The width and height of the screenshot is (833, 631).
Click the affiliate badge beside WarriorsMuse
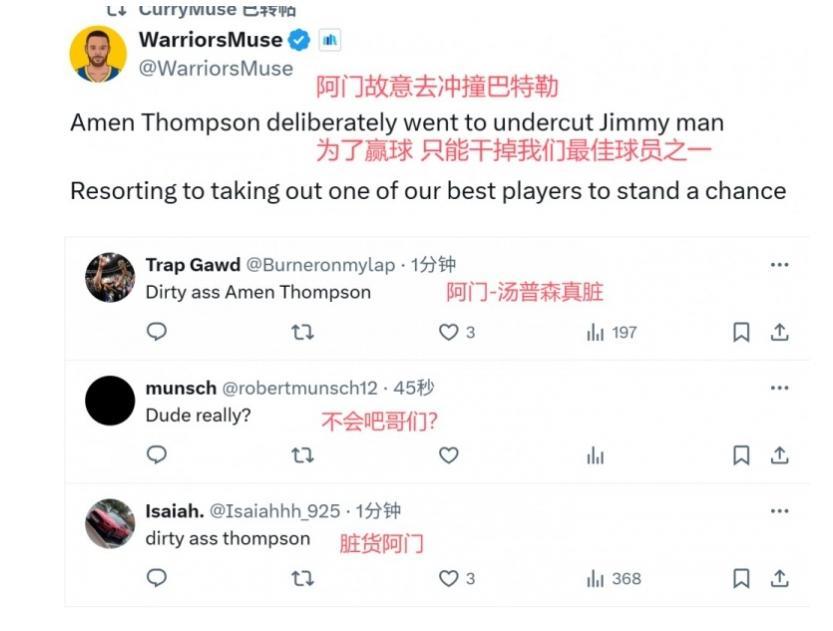(x=330, y=40)
